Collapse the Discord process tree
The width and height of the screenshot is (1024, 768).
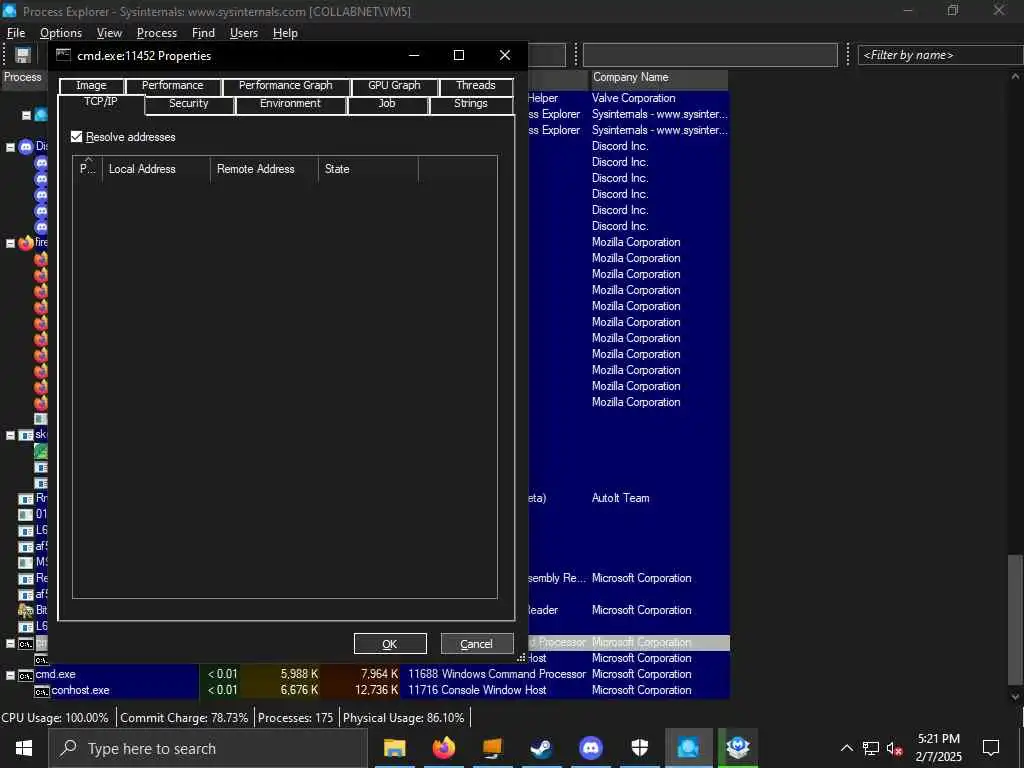10,147
